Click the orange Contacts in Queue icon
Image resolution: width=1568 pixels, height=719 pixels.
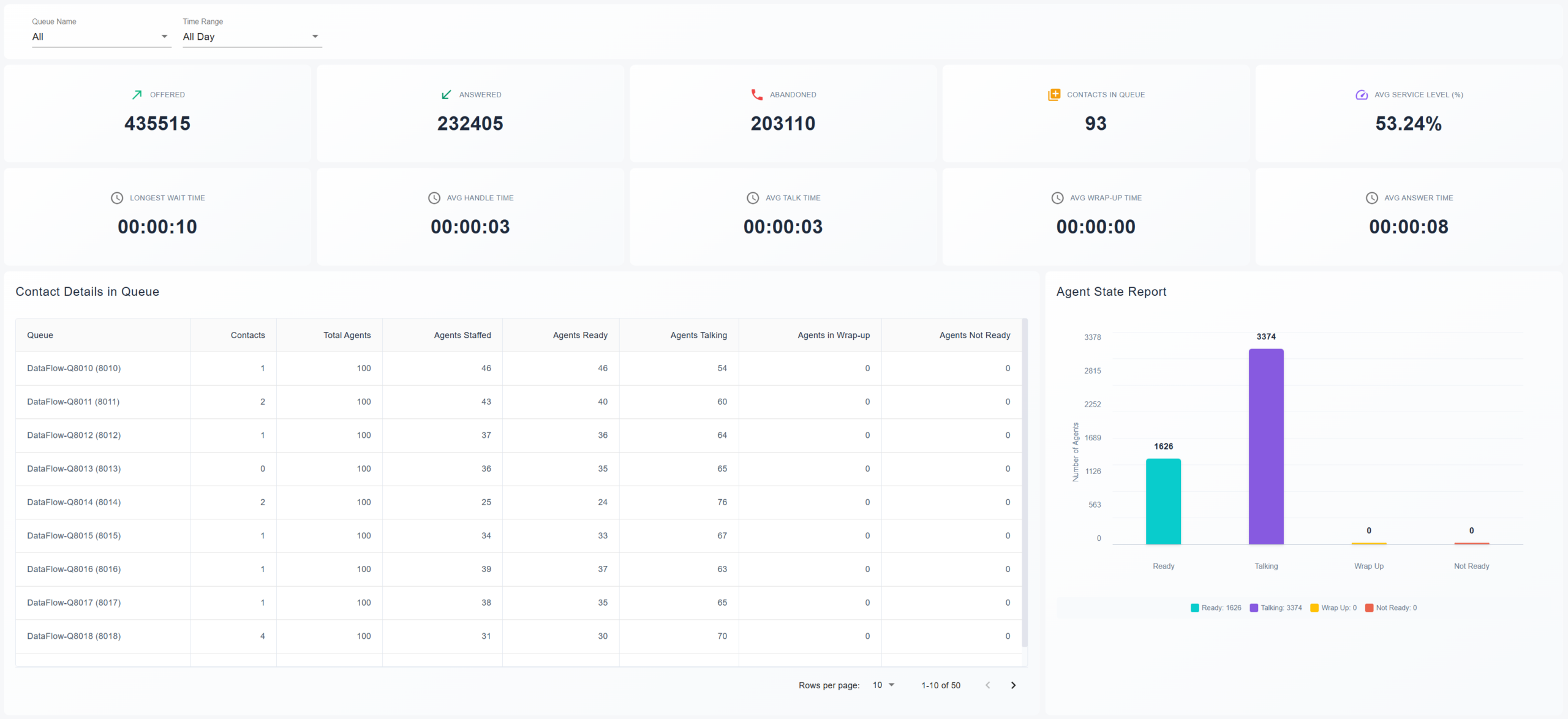click(1053, 94)
